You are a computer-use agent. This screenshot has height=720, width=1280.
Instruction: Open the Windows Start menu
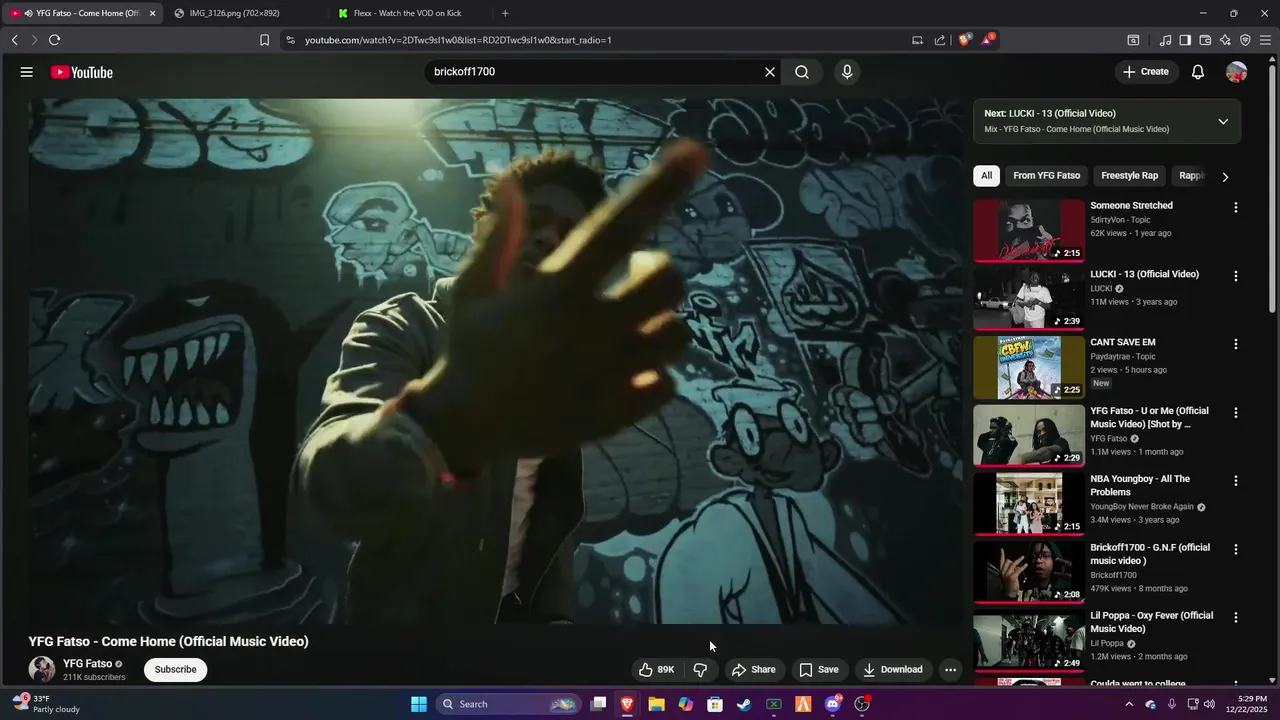click(419, 704)
